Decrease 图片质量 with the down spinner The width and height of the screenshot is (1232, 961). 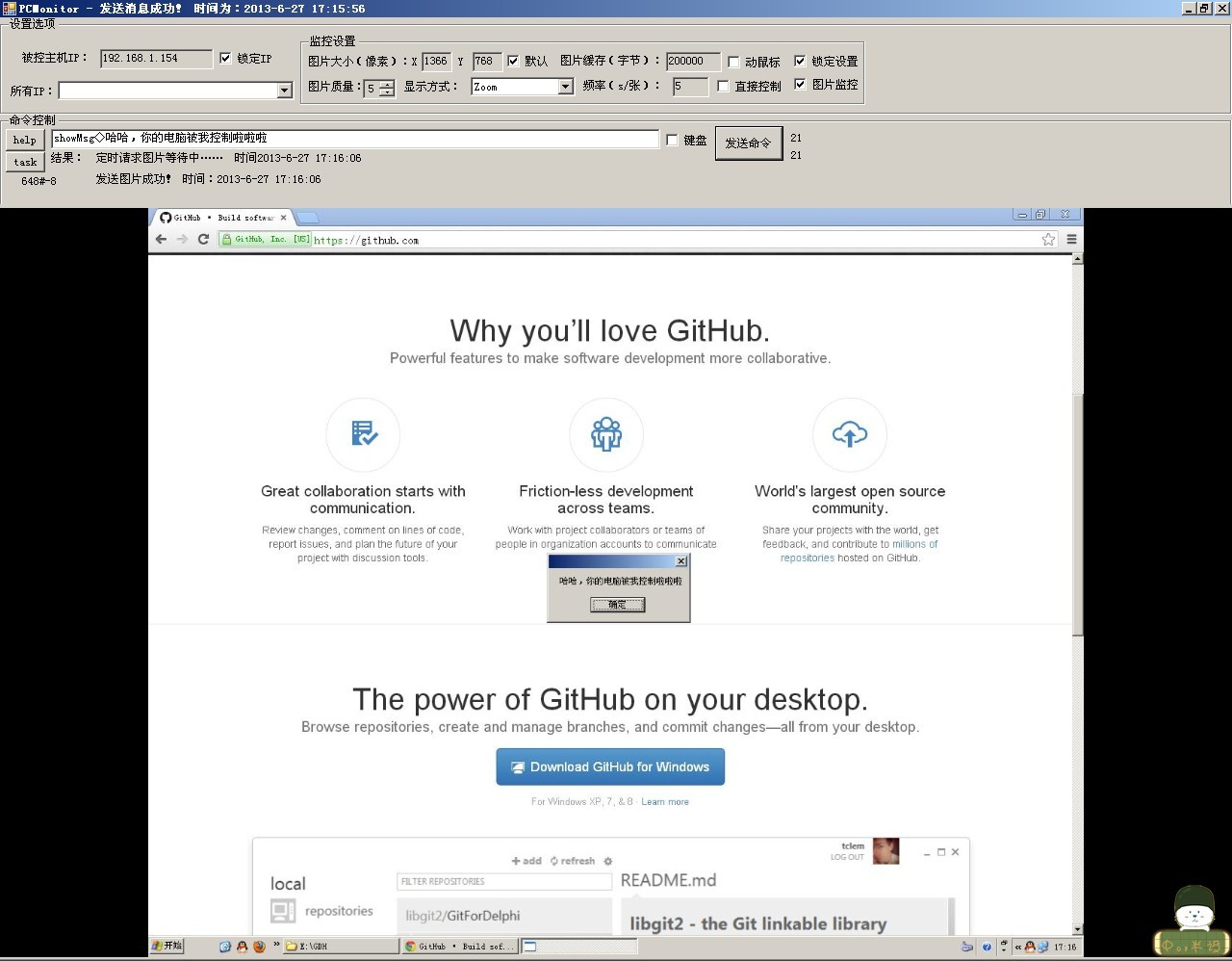(387, 92)
